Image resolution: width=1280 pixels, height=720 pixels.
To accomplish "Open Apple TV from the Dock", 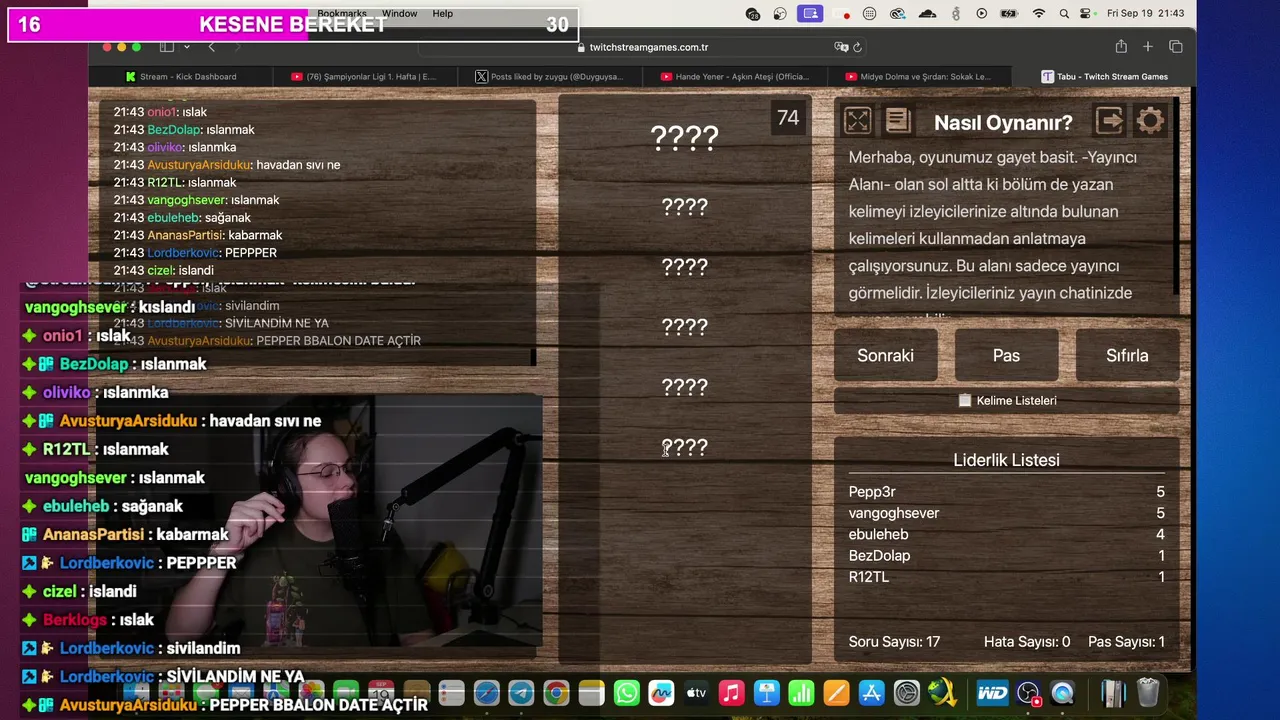I will [696, 692].
